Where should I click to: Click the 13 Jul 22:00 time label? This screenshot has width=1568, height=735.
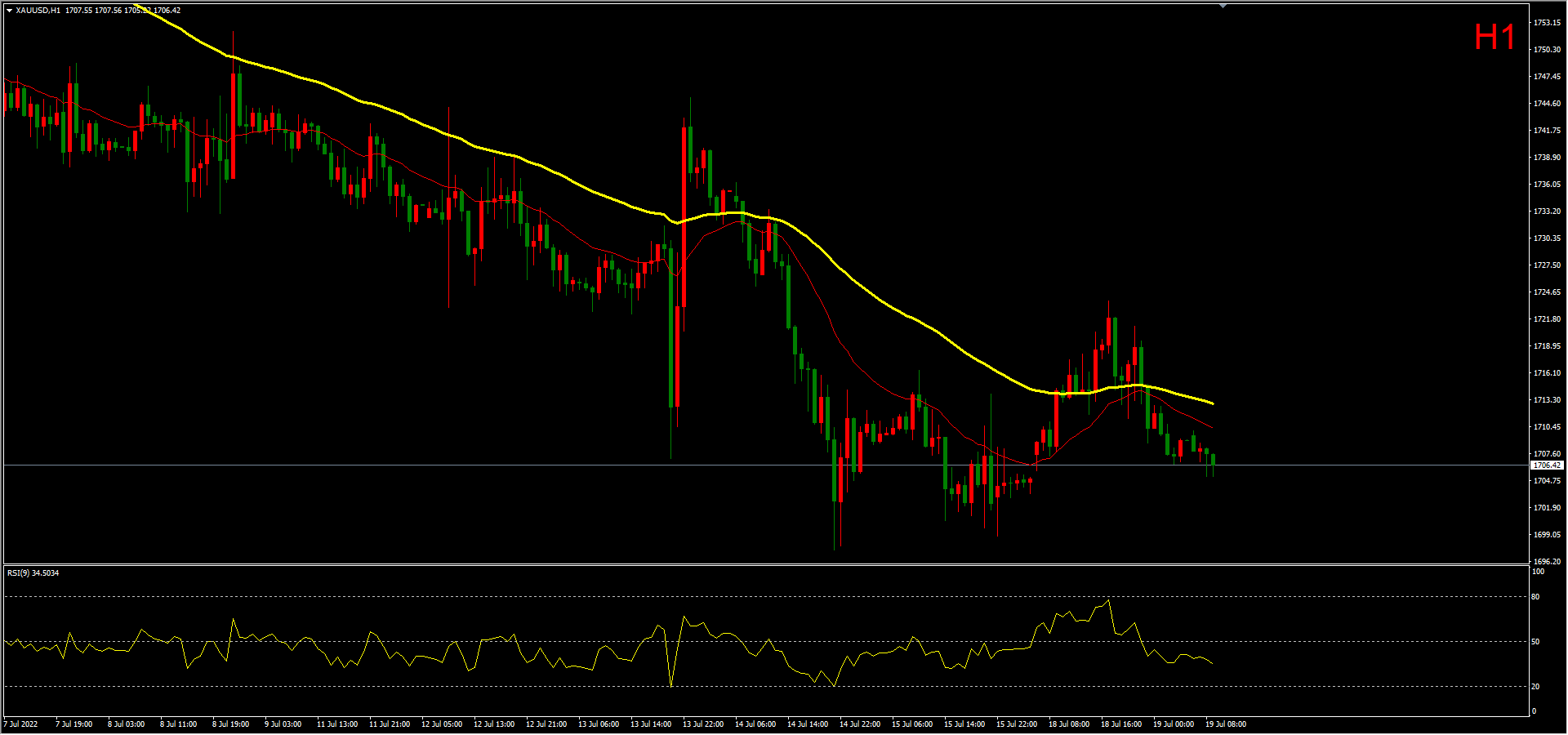coord(702,724)
